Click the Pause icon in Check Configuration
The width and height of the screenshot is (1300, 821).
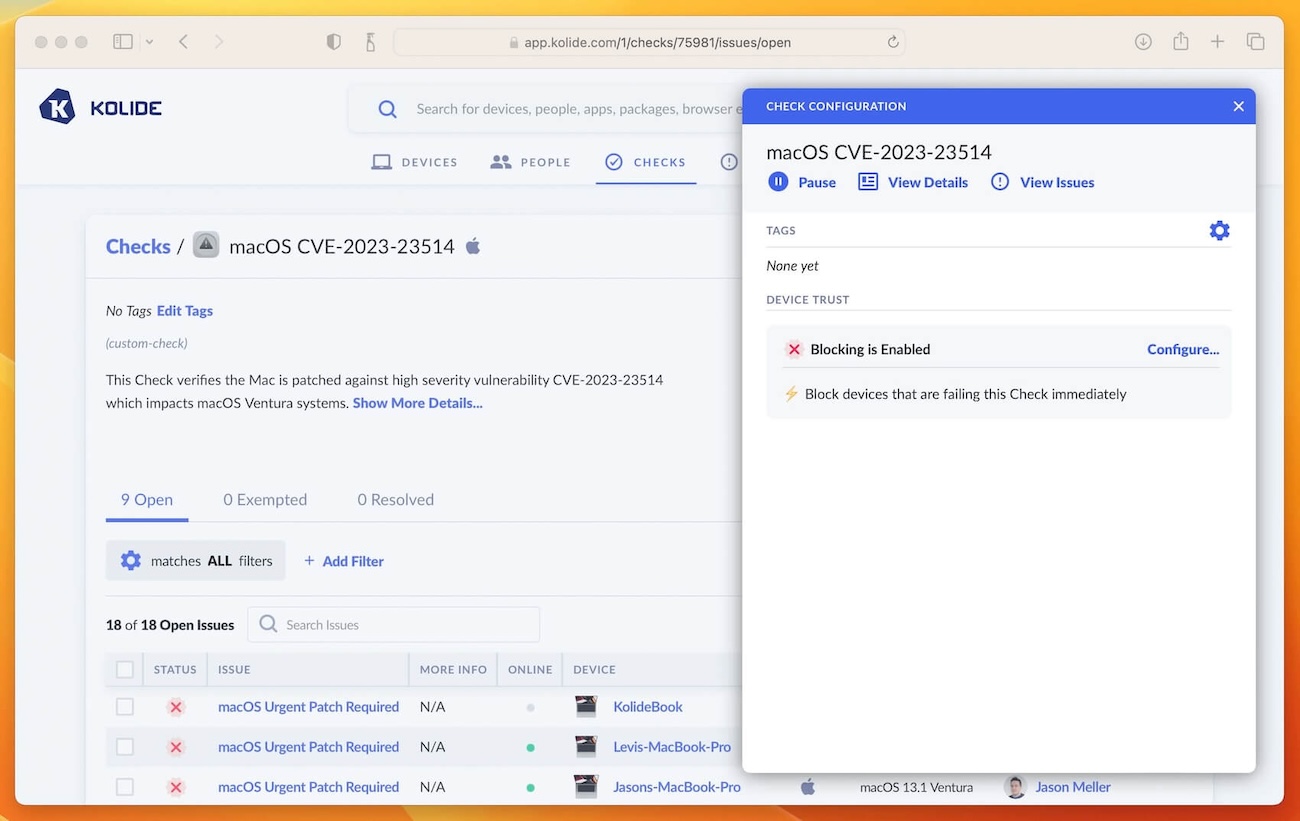[778, 182]
